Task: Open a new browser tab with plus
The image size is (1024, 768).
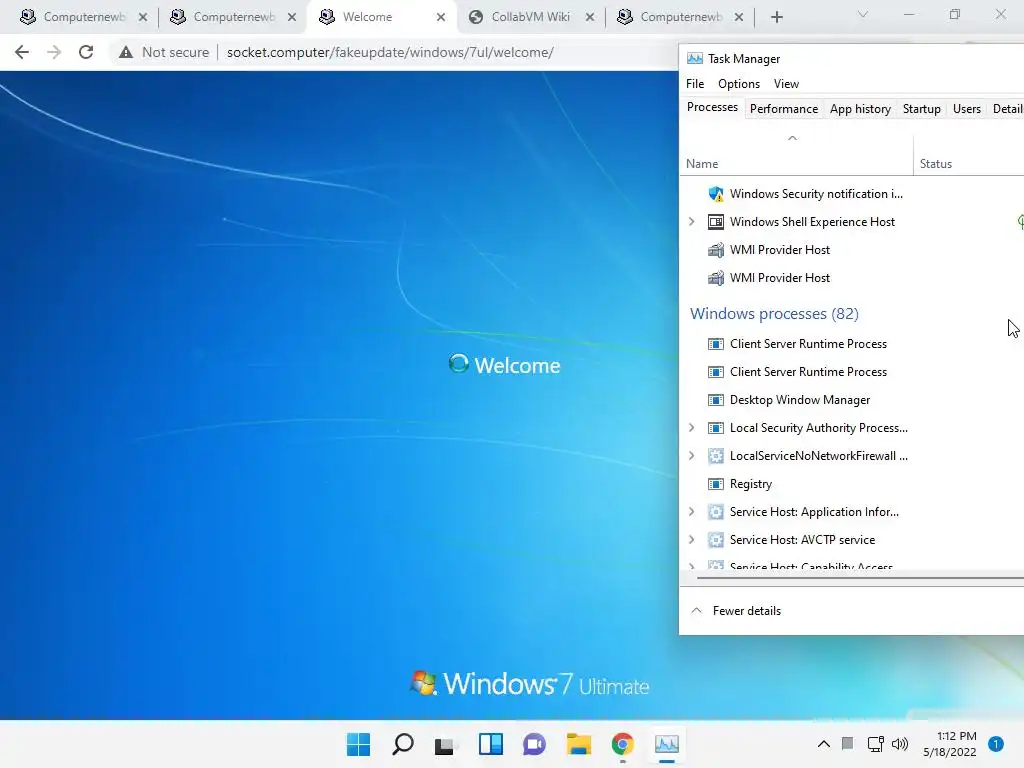Action: [776, 17]
